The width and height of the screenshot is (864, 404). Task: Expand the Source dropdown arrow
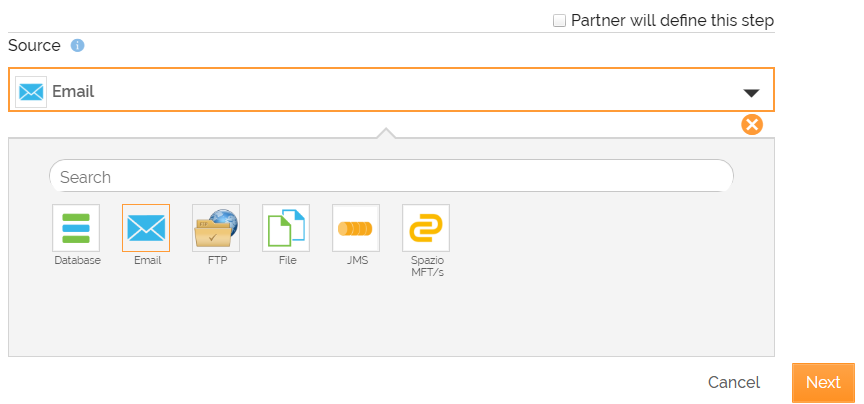[752, 93]
